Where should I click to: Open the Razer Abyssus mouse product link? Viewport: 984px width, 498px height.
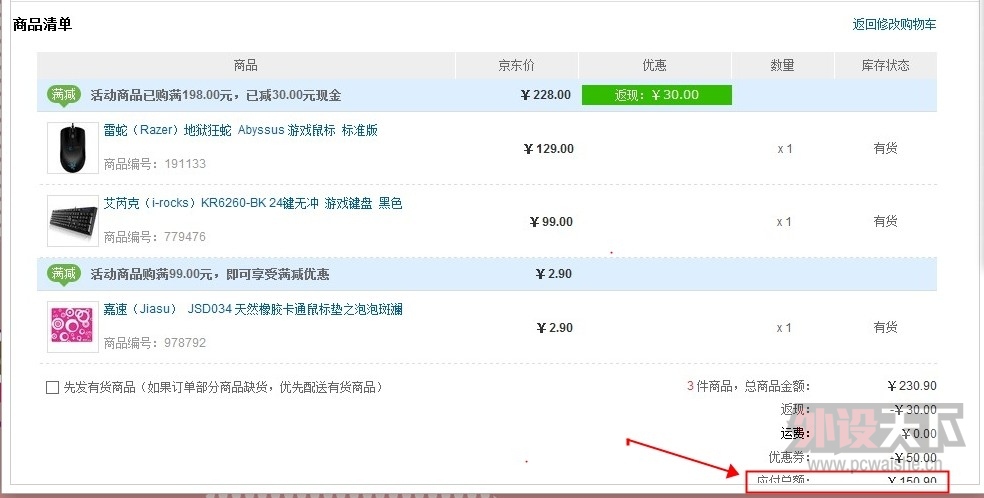pos(240,130)
